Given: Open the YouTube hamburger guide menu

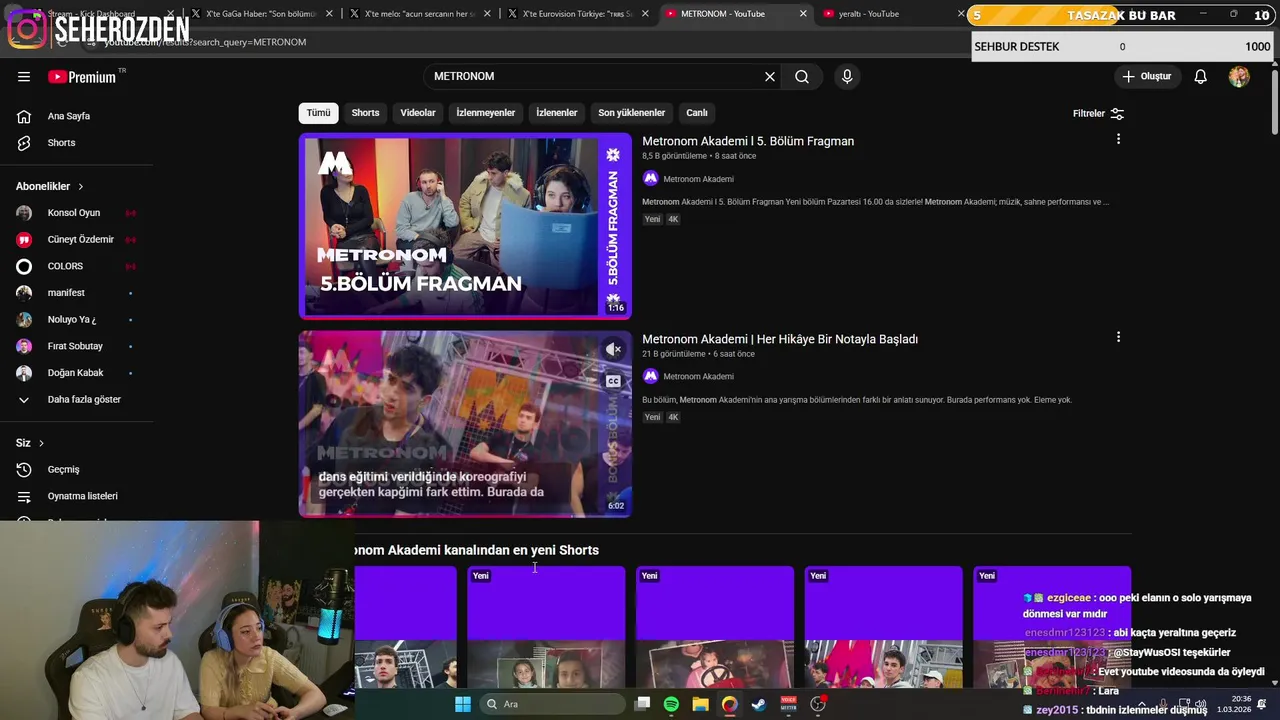Looking at the screenshot, I should click(24, 77).
